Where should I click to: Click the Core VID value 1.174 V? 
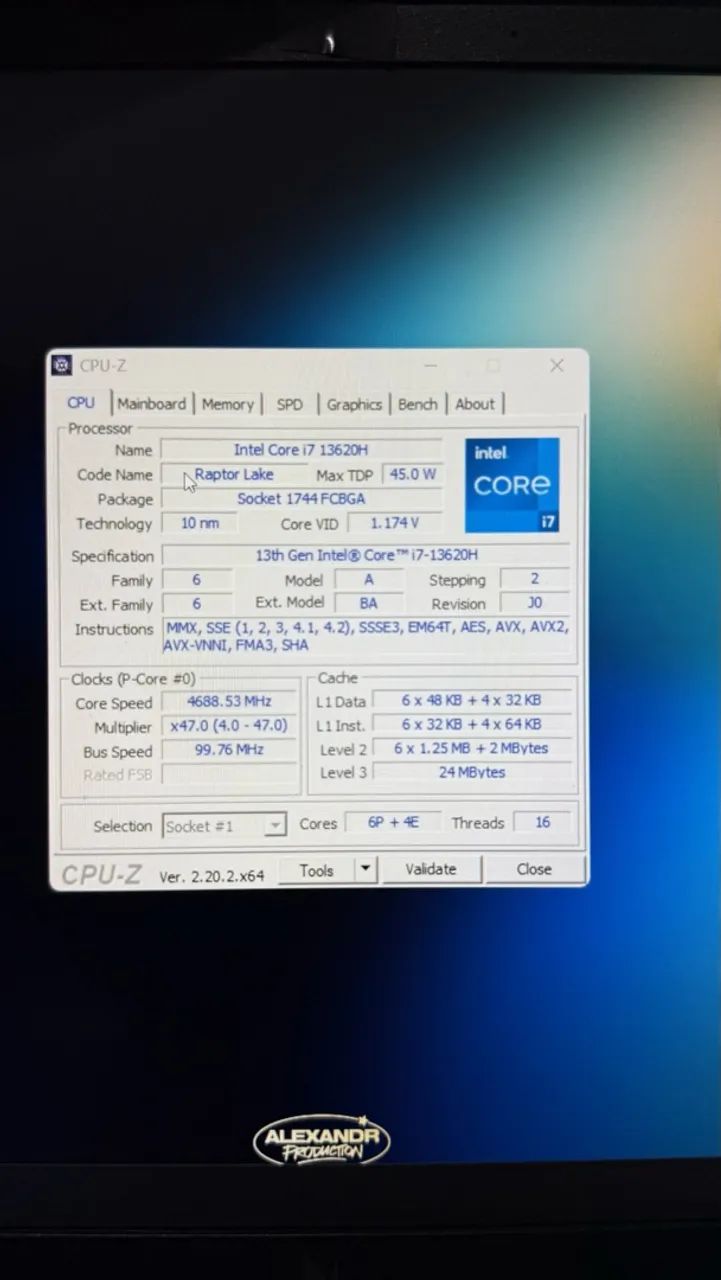click(394, 523)
